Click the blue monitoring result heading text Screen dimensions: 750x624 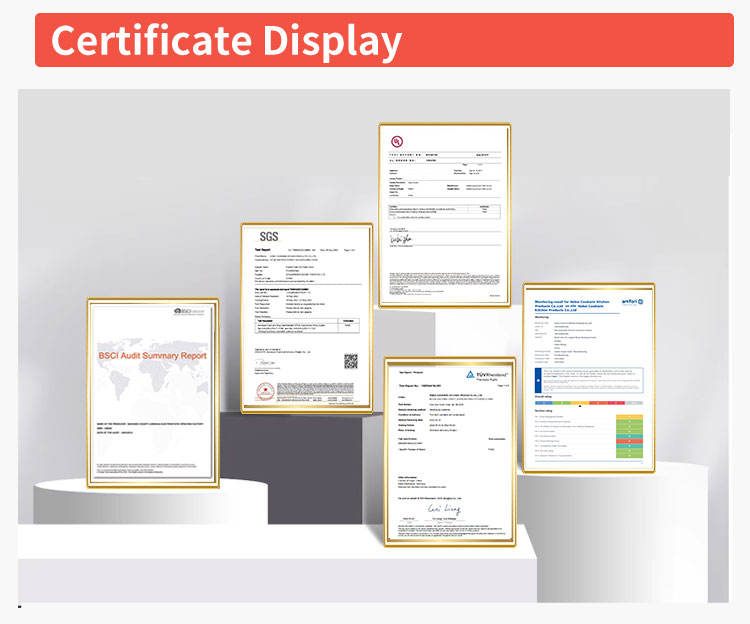[x=568, y=304]
